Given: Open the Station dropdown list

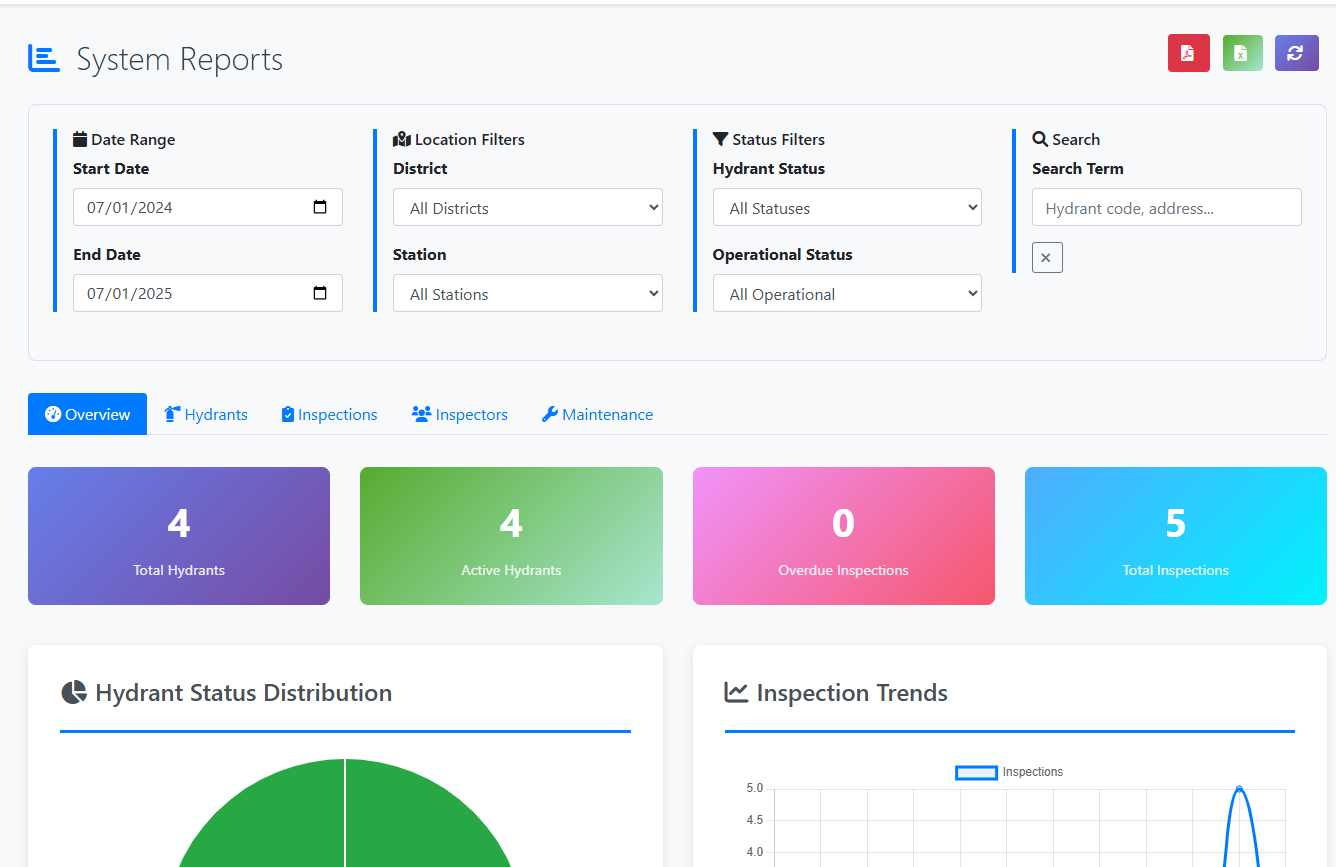Looking at the screenshot, I should click(527, 294).
